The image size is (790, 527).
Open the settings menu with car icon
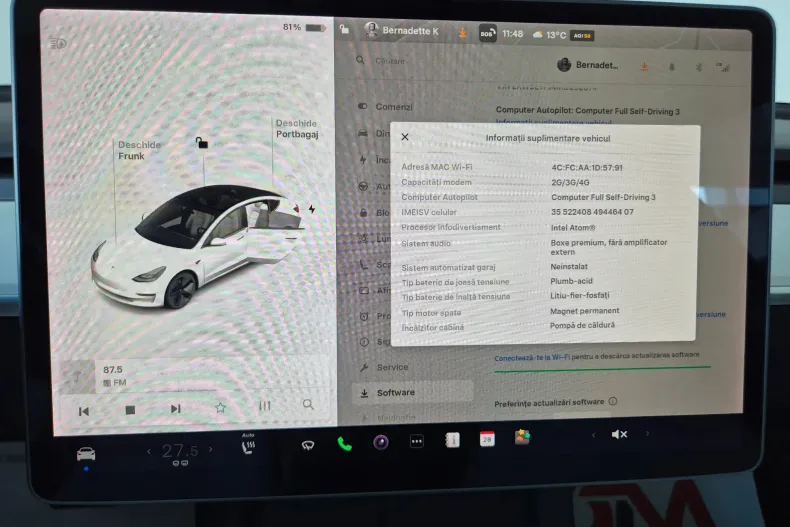click(363, 133)
